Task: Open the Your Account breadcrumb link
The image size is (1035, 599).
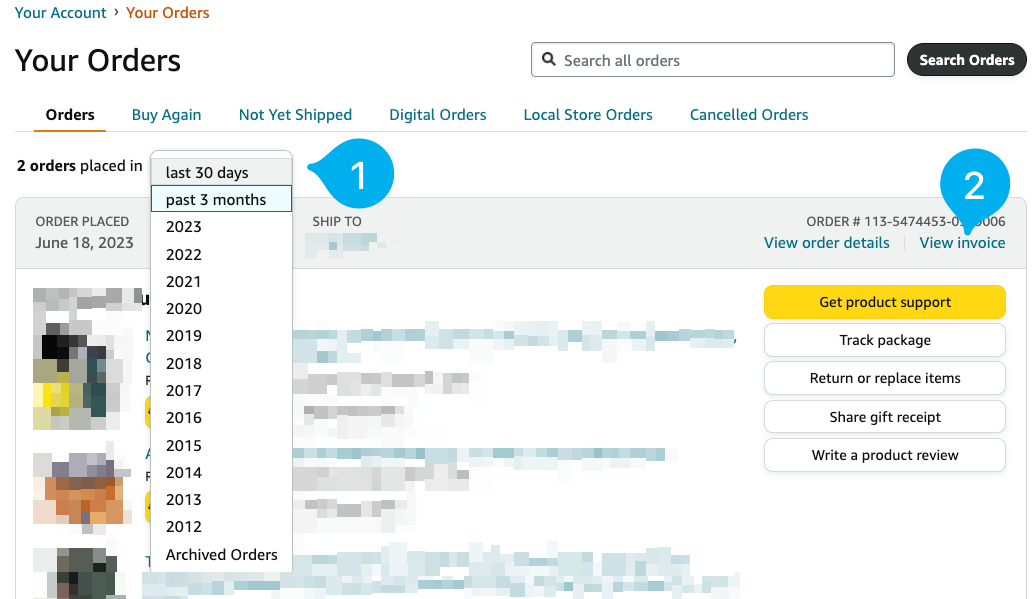Action: coord(60,13)
